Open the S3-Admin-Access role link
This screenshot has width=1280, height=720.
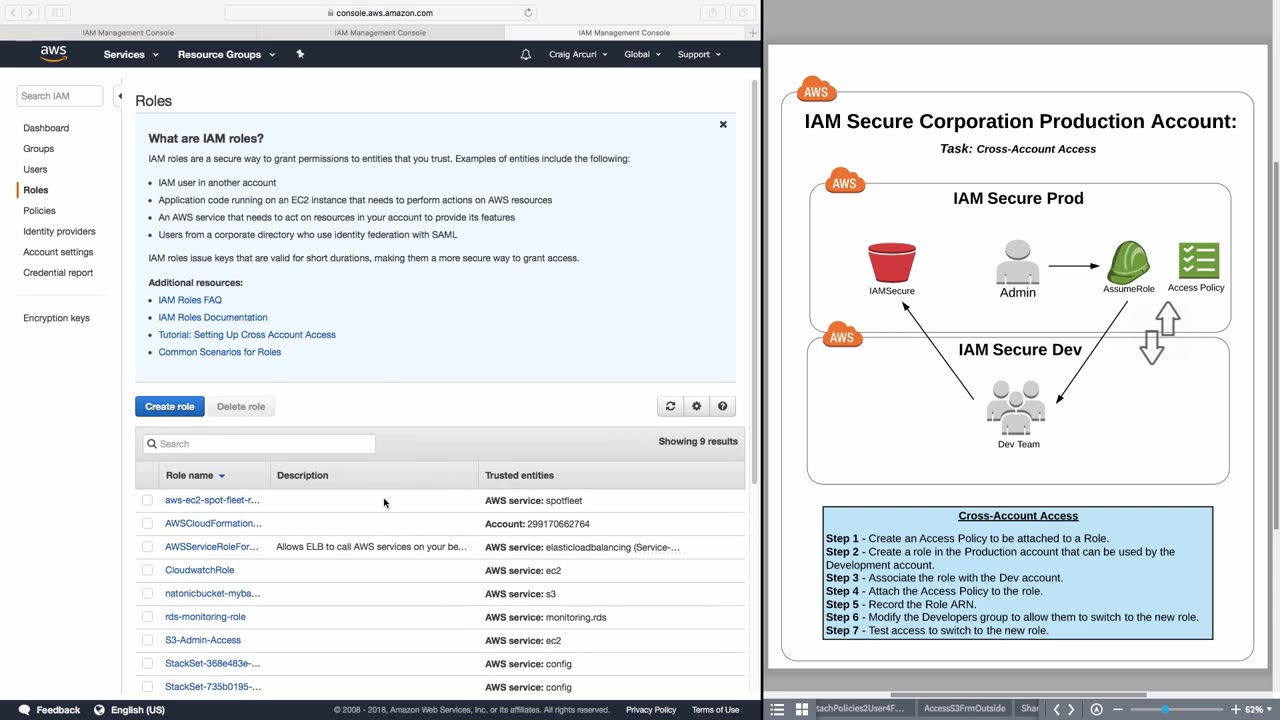(x=203, y=640)
